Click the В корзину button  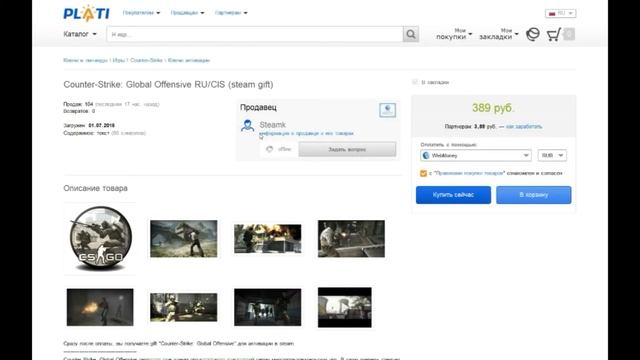[x=533, y=195]
